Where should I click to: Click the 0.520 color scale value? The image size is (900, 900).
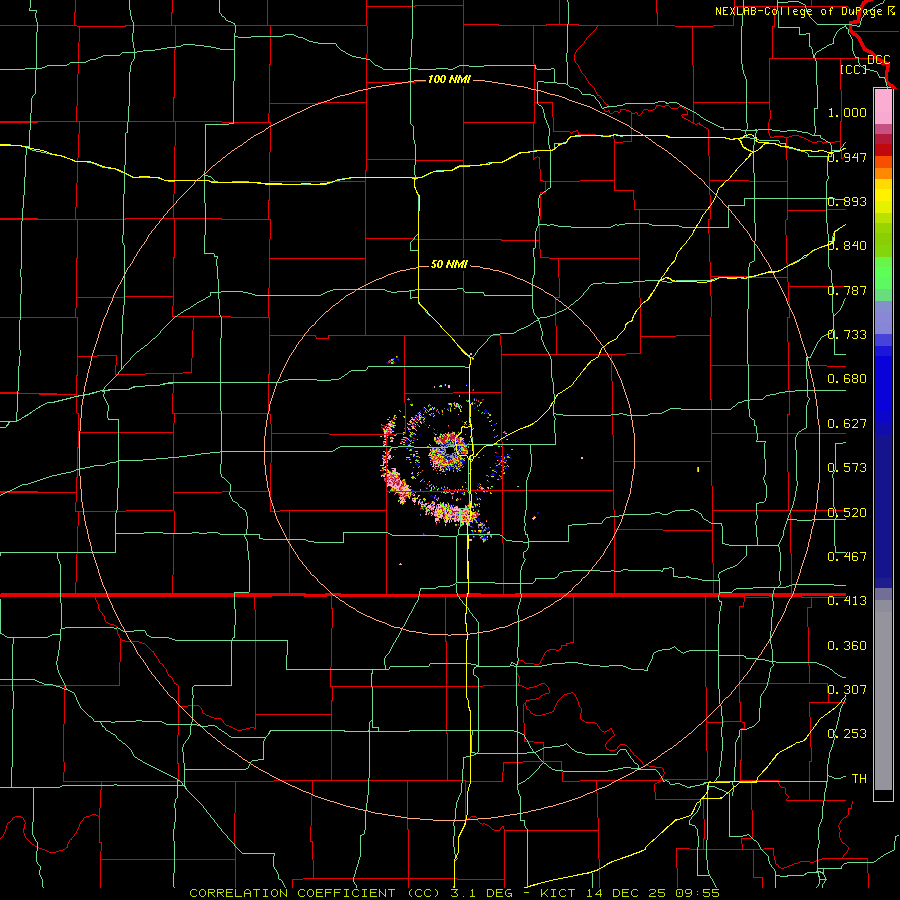847,513
